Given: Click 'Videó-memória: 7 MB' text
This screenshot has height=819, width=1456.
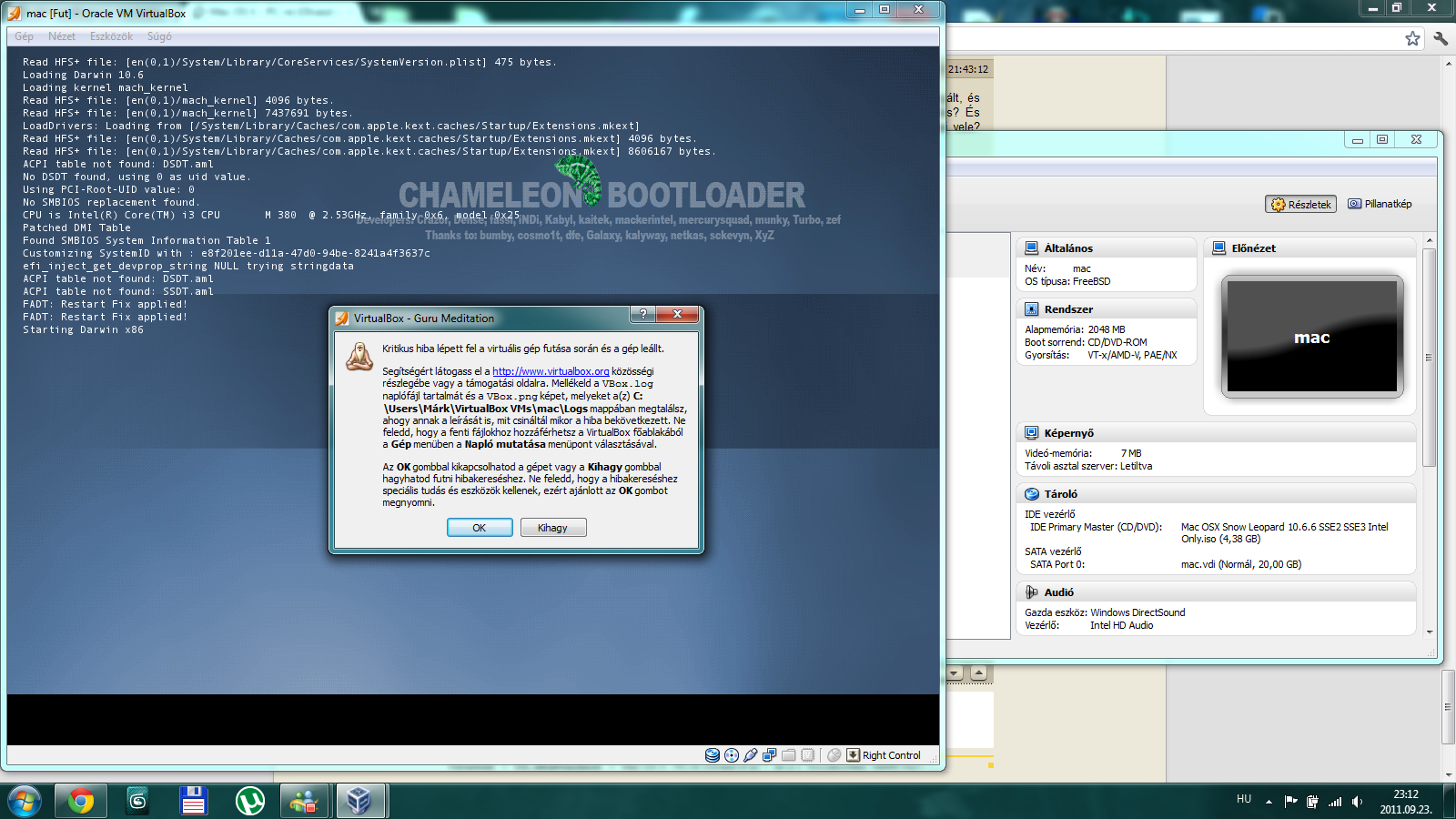Looking at the screenshot, I should tap(1083, 453).
